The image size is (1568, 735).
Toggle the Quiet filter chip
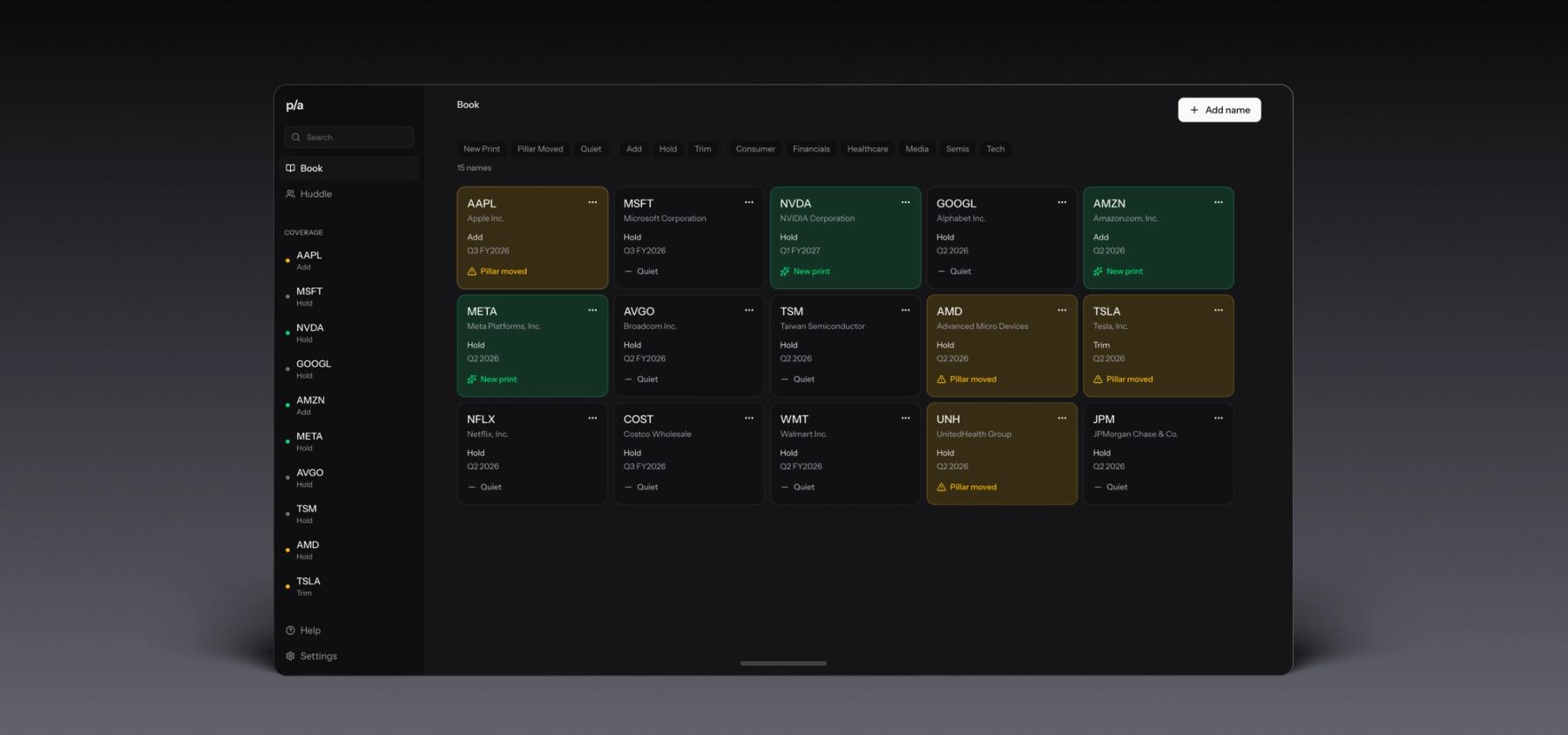(591, 149)
